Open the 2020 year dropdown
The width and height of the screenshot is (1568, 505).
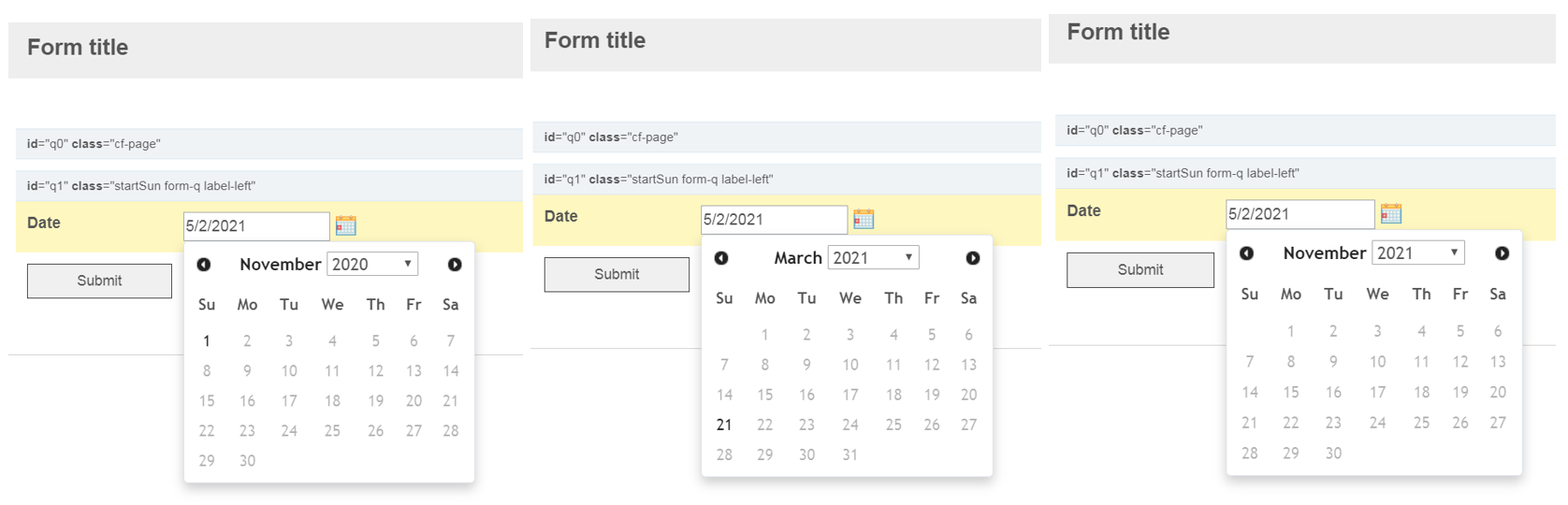372,265
